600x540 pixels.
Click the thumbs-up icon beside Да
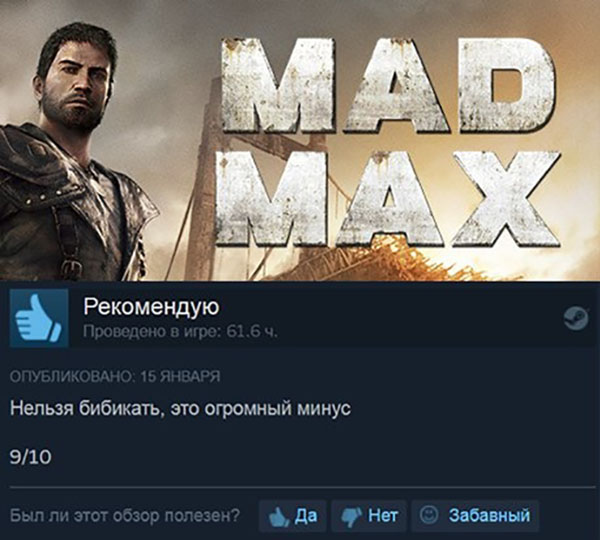pyautogui.click(x=279, y=517)
